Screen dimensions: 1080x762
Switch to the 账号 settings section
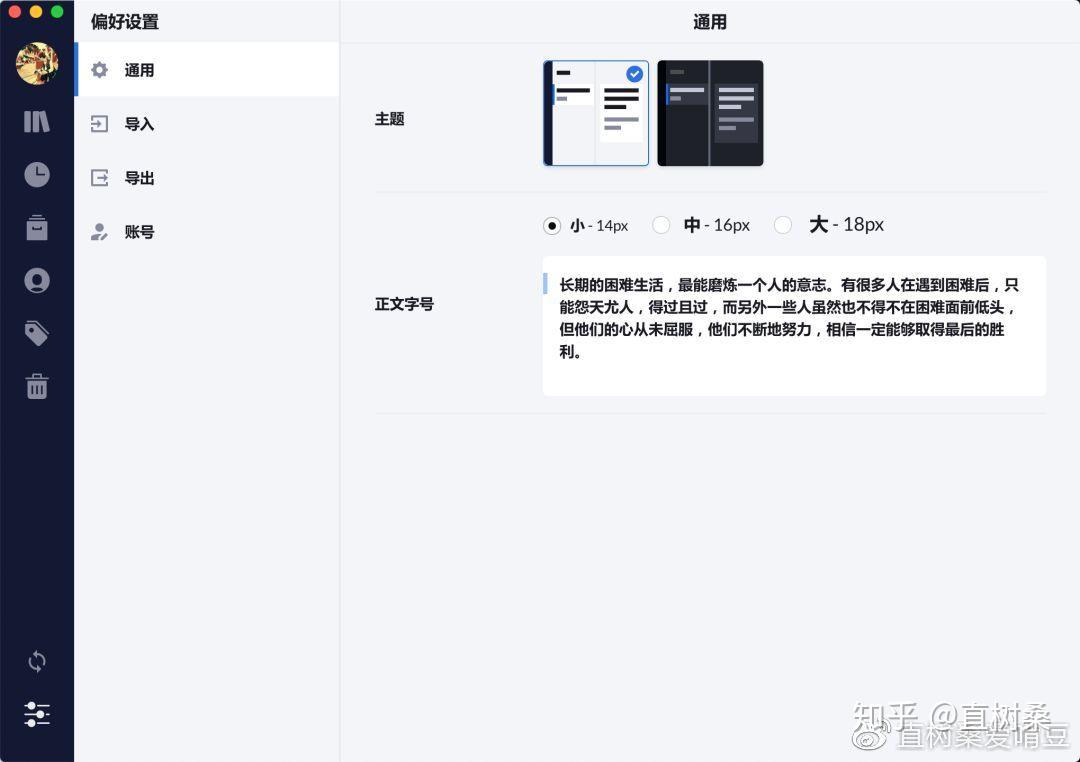click(207, 232)
